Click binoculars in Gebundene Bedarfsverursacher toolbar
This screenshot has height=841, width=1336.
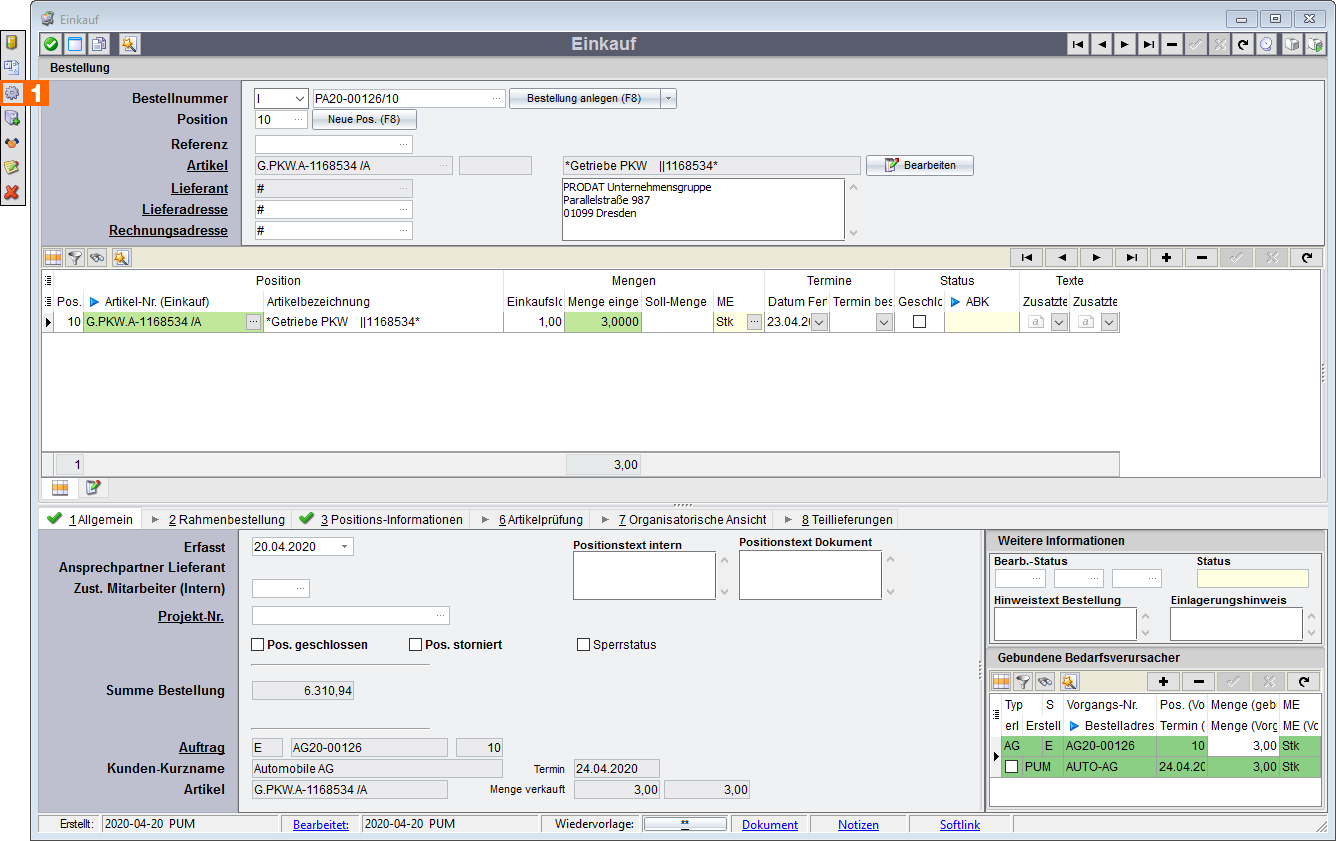pos(1045,682)
